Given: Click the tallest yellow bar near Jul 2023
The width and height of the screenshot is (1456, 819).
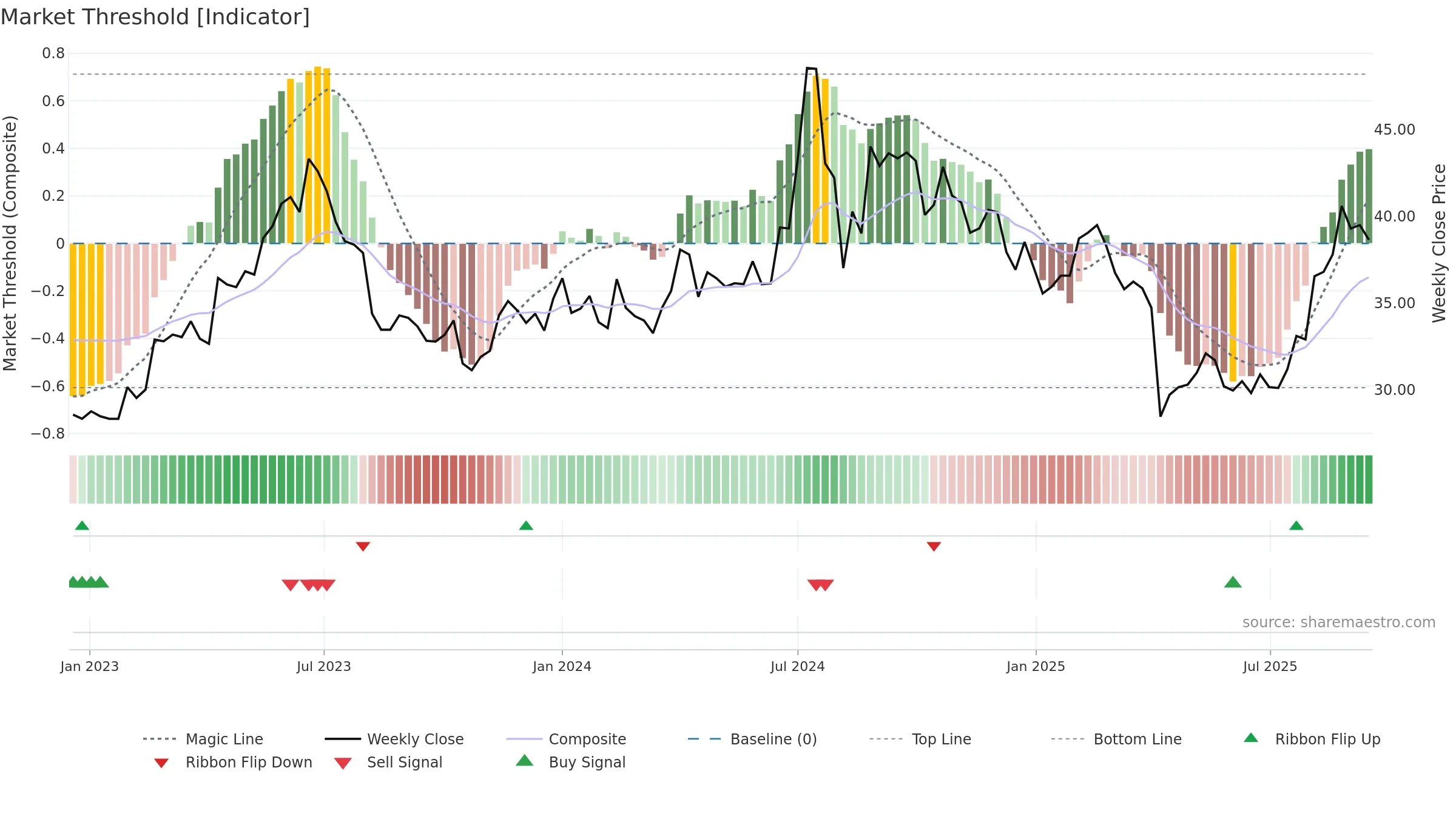Looking at the screenshot, I should tap(317, 155).
